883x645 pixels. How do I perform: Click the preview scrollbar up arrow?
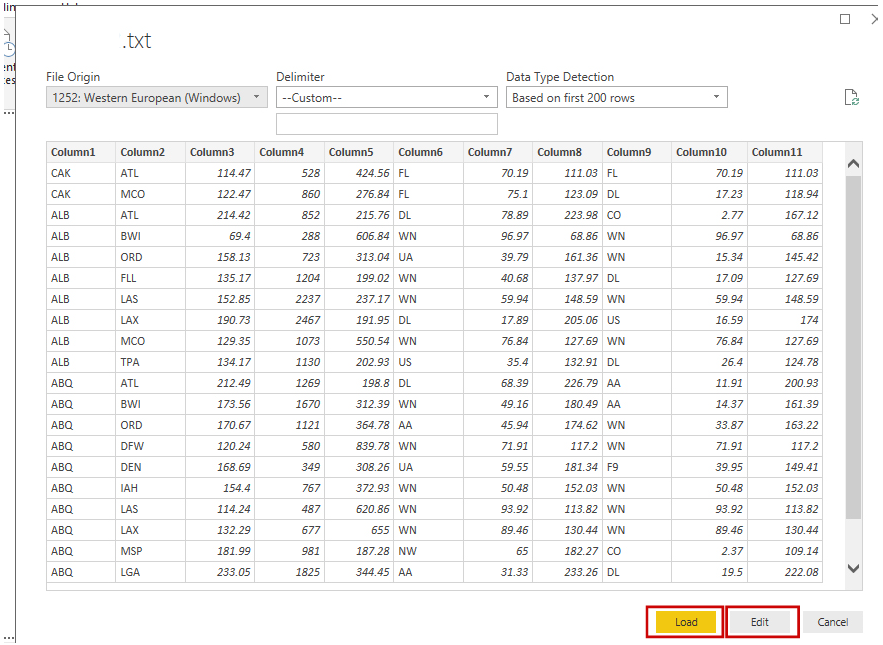pyautogui.click(x=853, y=164)
